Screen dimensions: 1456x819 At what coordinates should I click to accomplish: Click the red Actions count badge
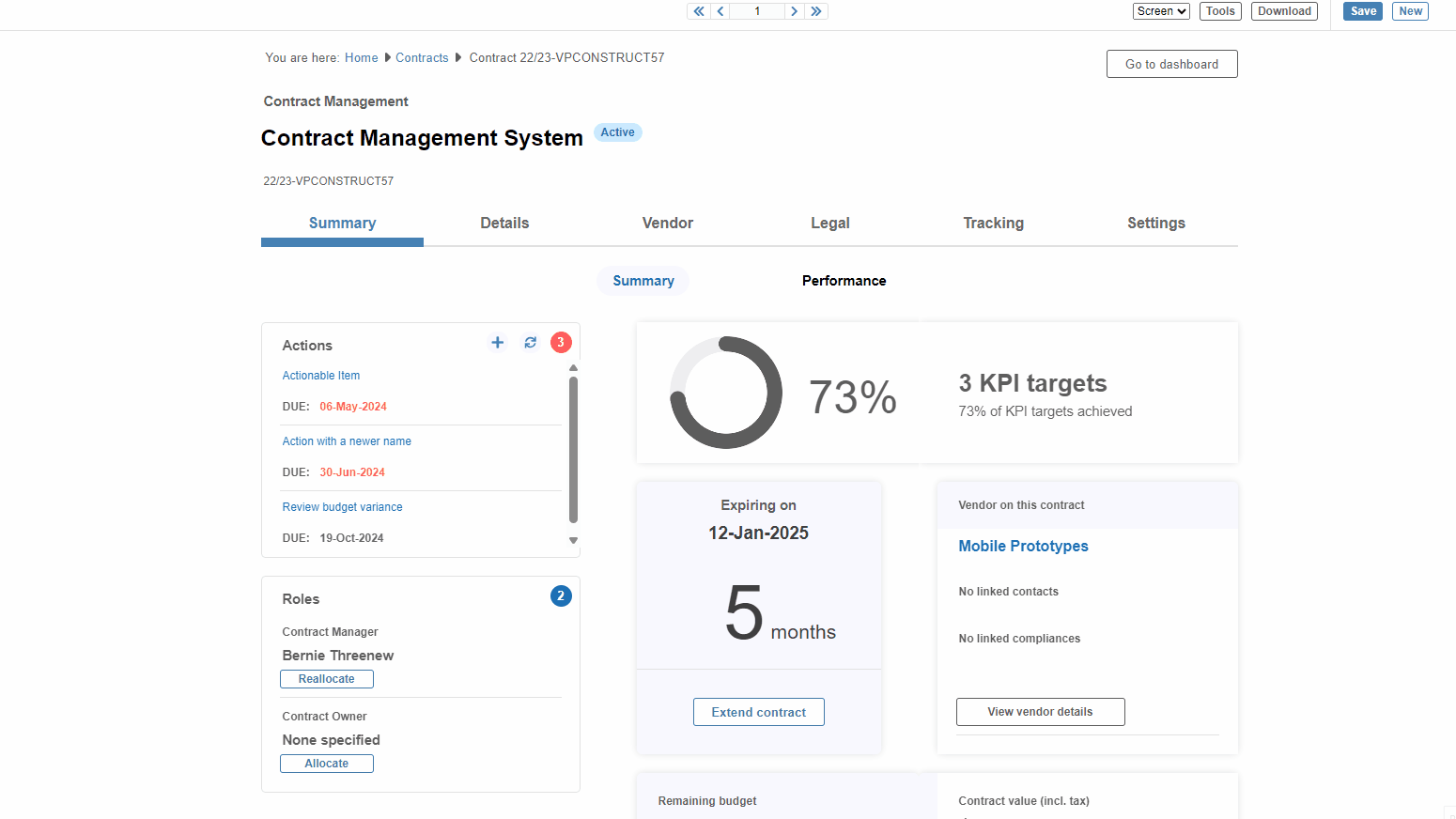point(561,342)
